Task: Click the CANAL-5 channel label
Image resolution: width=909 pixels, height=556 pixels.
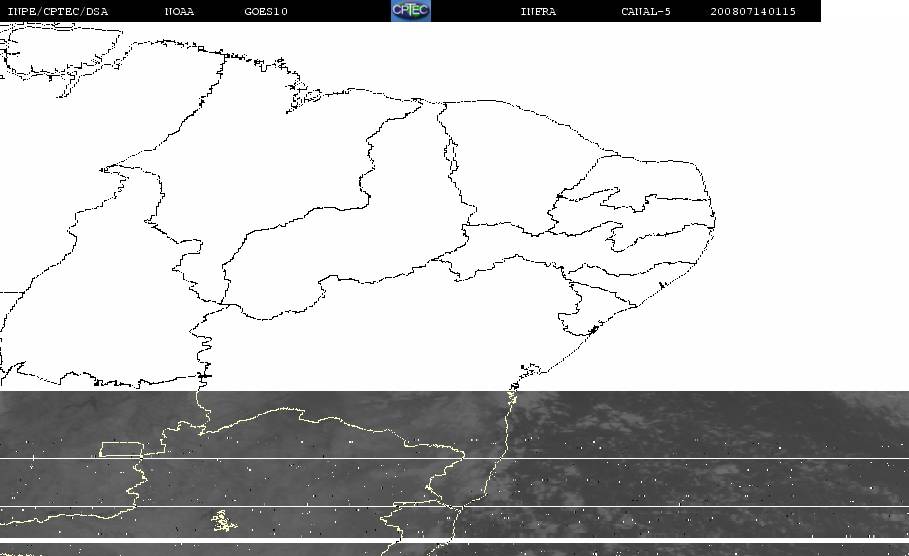Action: (x=646, y=12)
